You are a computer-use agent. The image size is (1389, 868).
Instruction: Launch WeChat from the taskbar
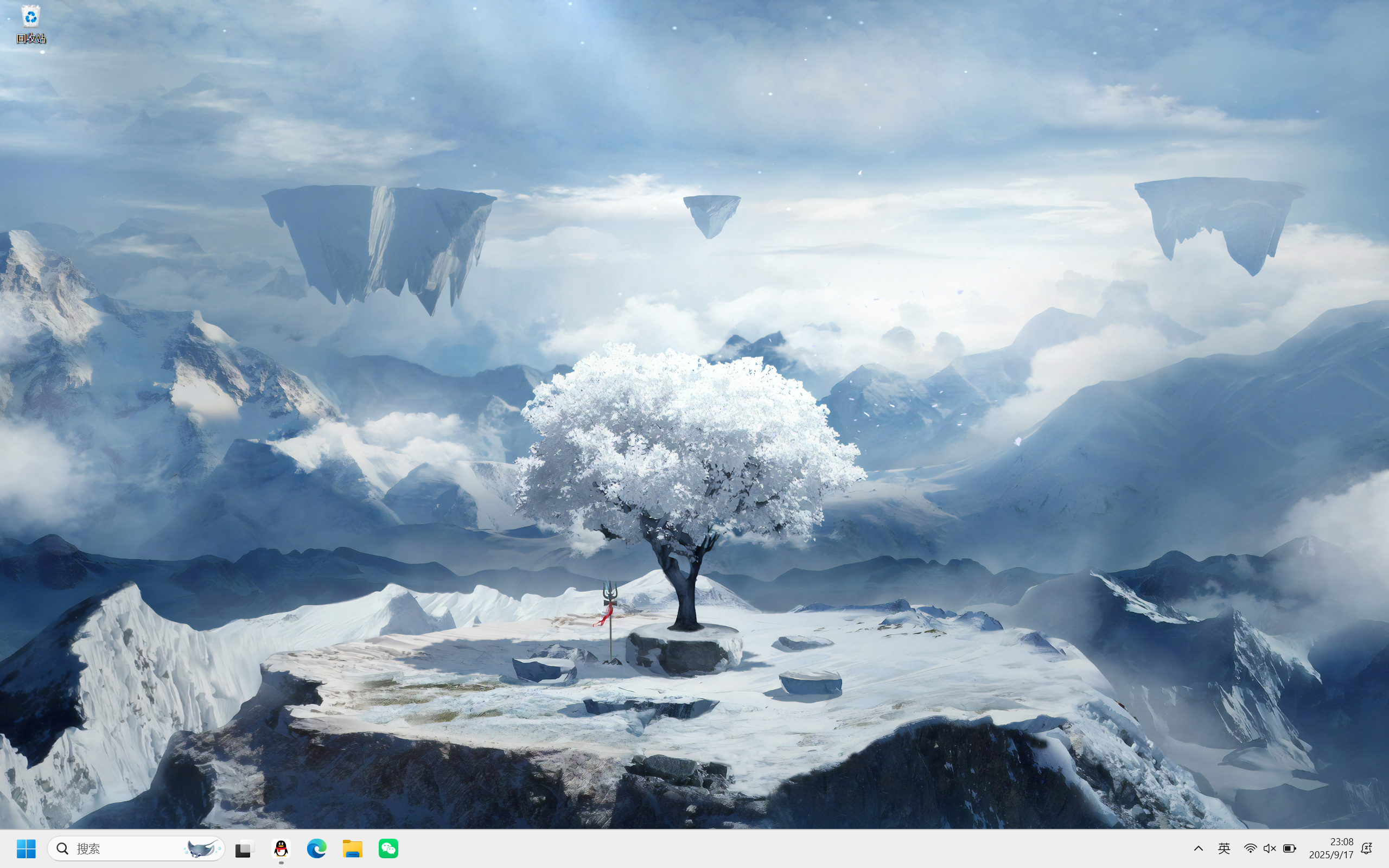click(x=388, y=848)
